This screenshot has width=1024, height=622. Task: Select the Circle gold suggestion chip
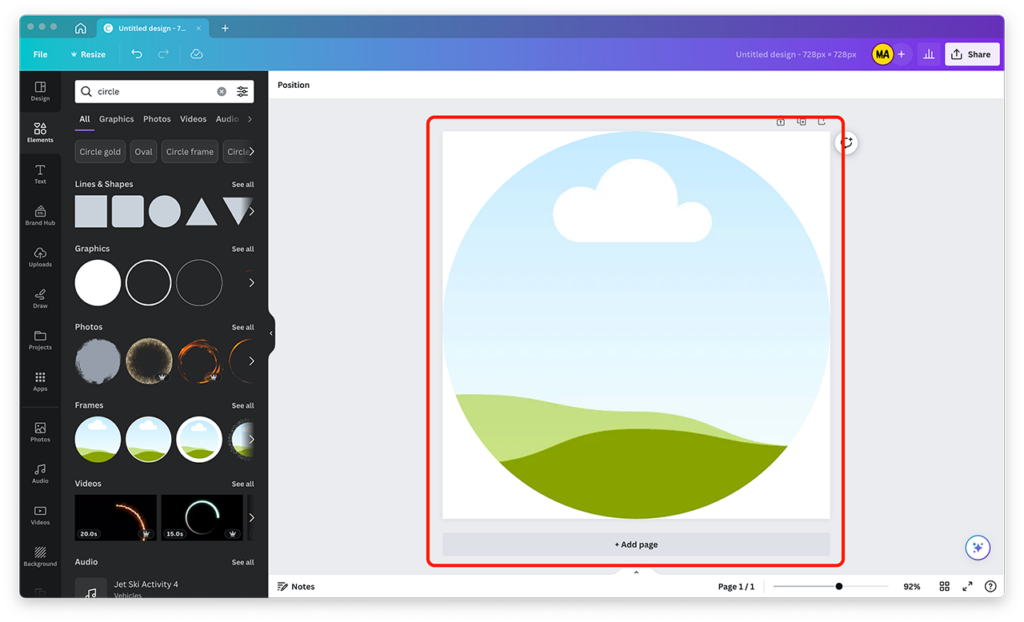(100, 152)
